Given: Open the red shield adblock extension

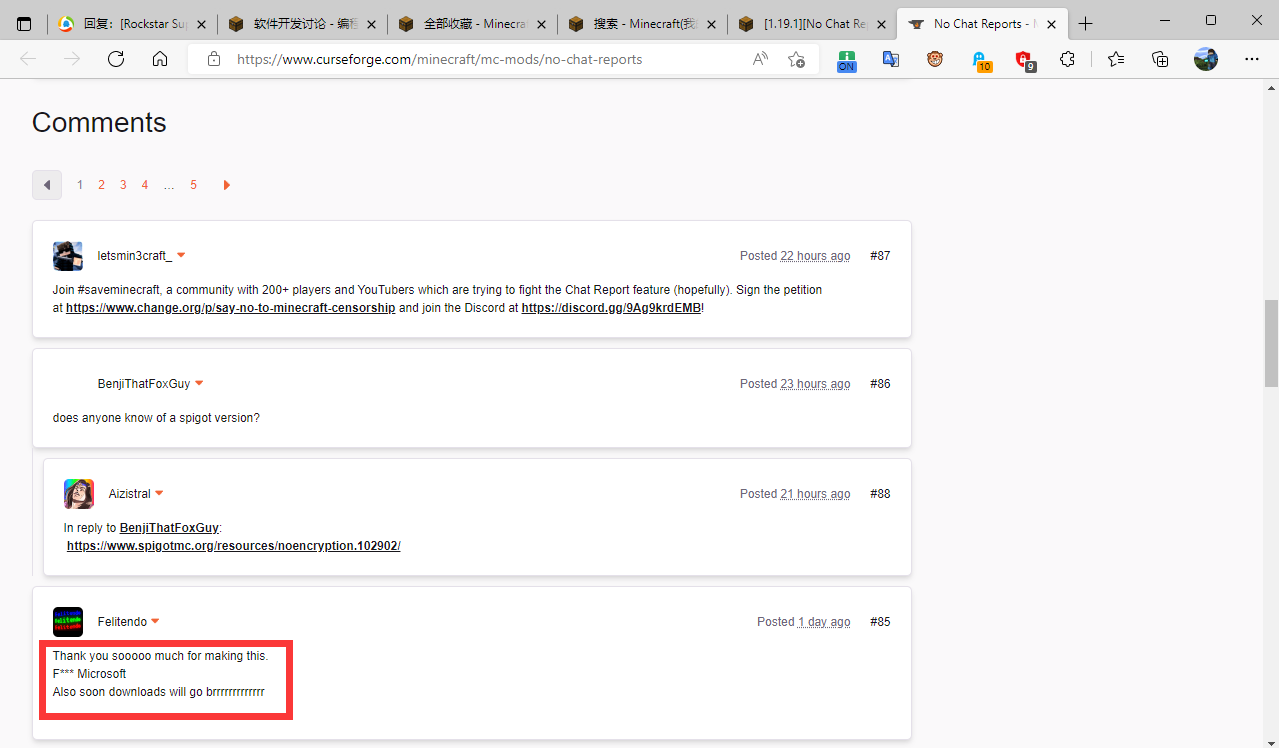Looking at the screenshot, I should [x=1024, y=60].
